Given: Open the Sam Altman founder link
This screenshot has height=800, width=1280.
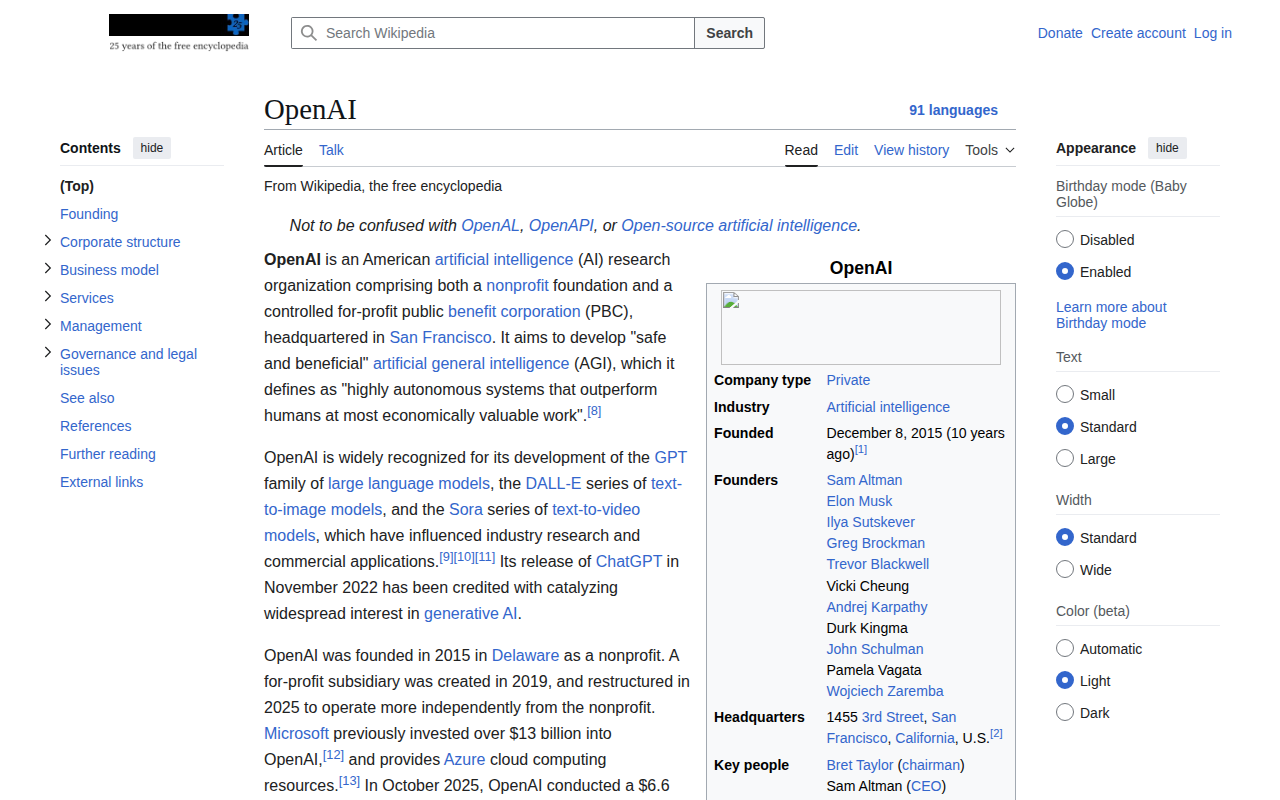Looking at the screenshot, I should (x=864, y=480).
